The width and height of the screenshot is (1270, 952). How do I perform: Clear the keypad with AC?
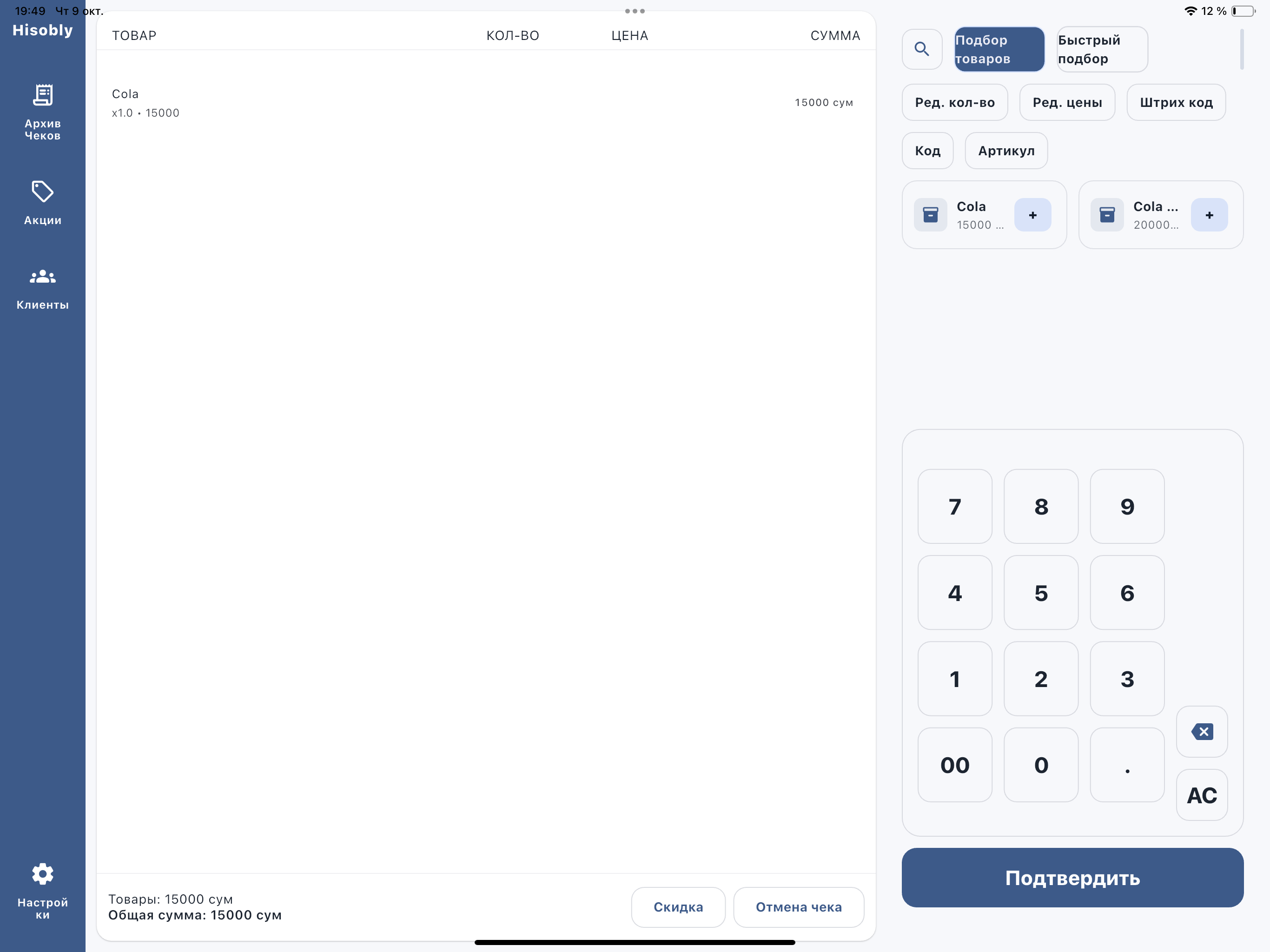coord(1202,795)
